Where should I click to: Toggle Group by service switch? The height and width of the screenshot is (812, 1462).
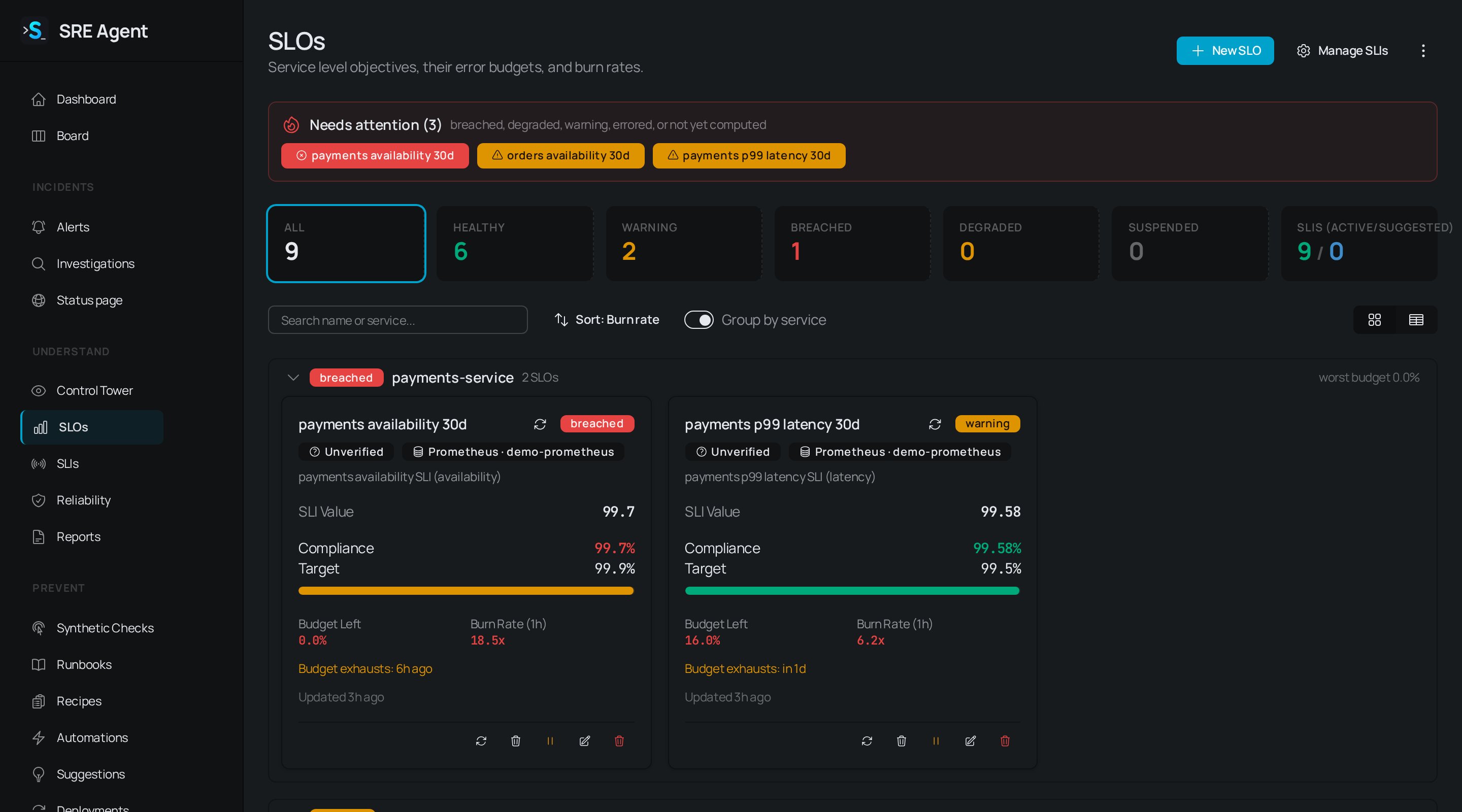pos(699,320)
